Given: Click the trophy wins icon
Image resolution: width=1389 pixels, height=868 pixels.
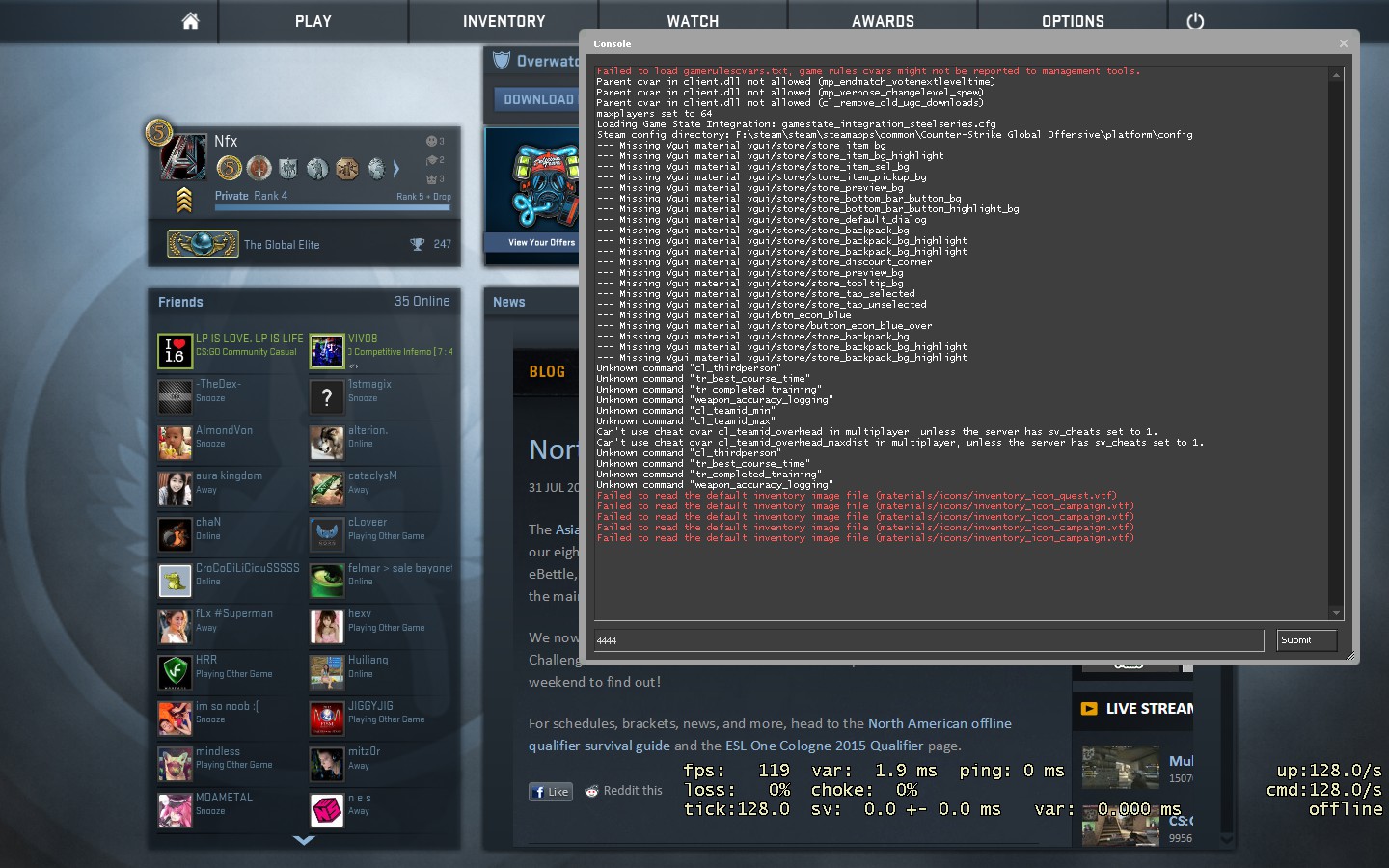Looking at the screenshot, I should pos(417,244).
